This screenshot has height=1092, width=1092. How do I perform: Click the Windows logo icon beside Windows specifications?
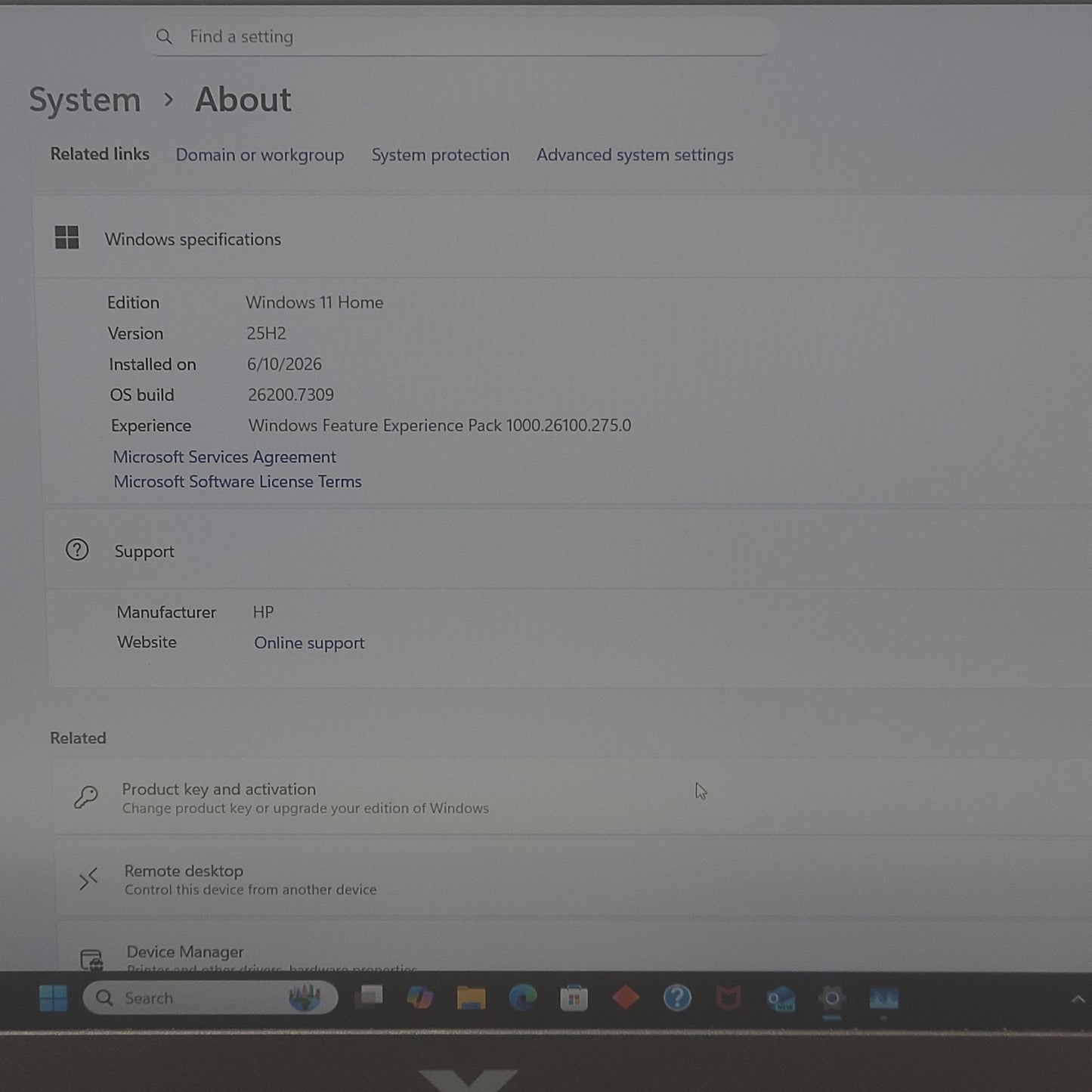point(67,237)
